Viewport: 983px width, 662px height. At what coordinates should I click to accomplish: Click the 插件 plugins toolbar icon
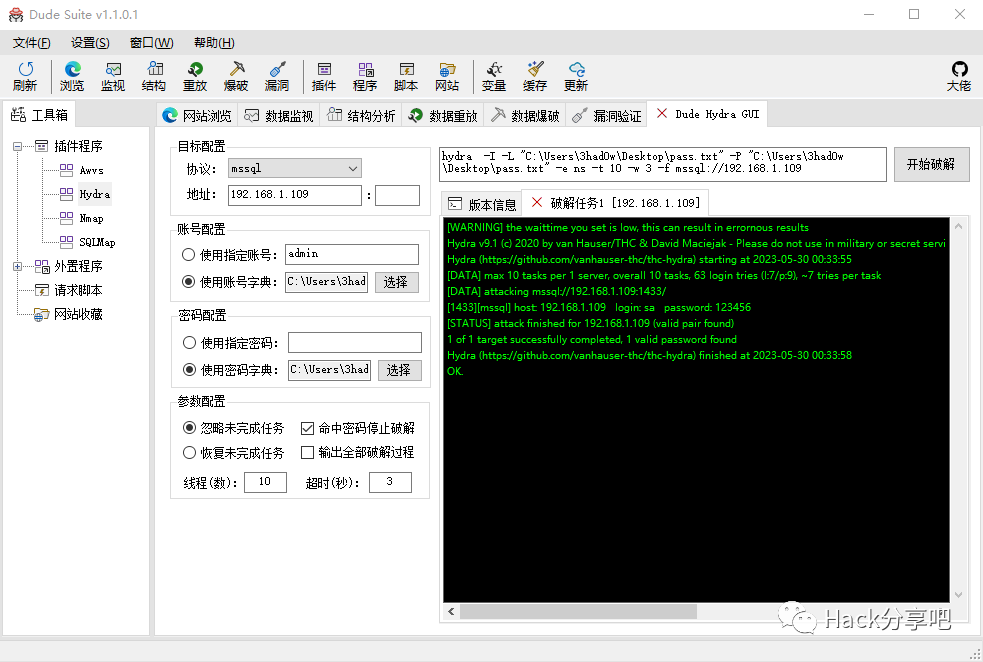click(x=324, y=76)
